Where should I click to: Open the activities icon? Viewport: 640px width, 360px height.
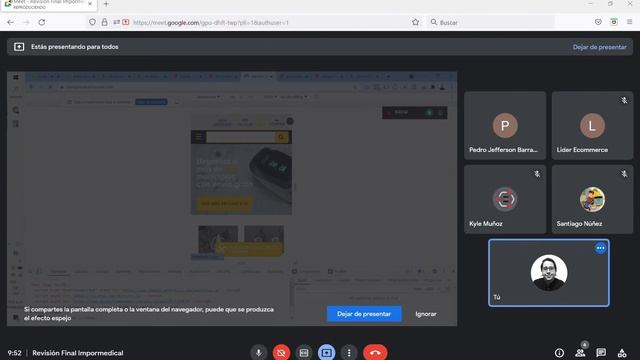pos(622,353)
